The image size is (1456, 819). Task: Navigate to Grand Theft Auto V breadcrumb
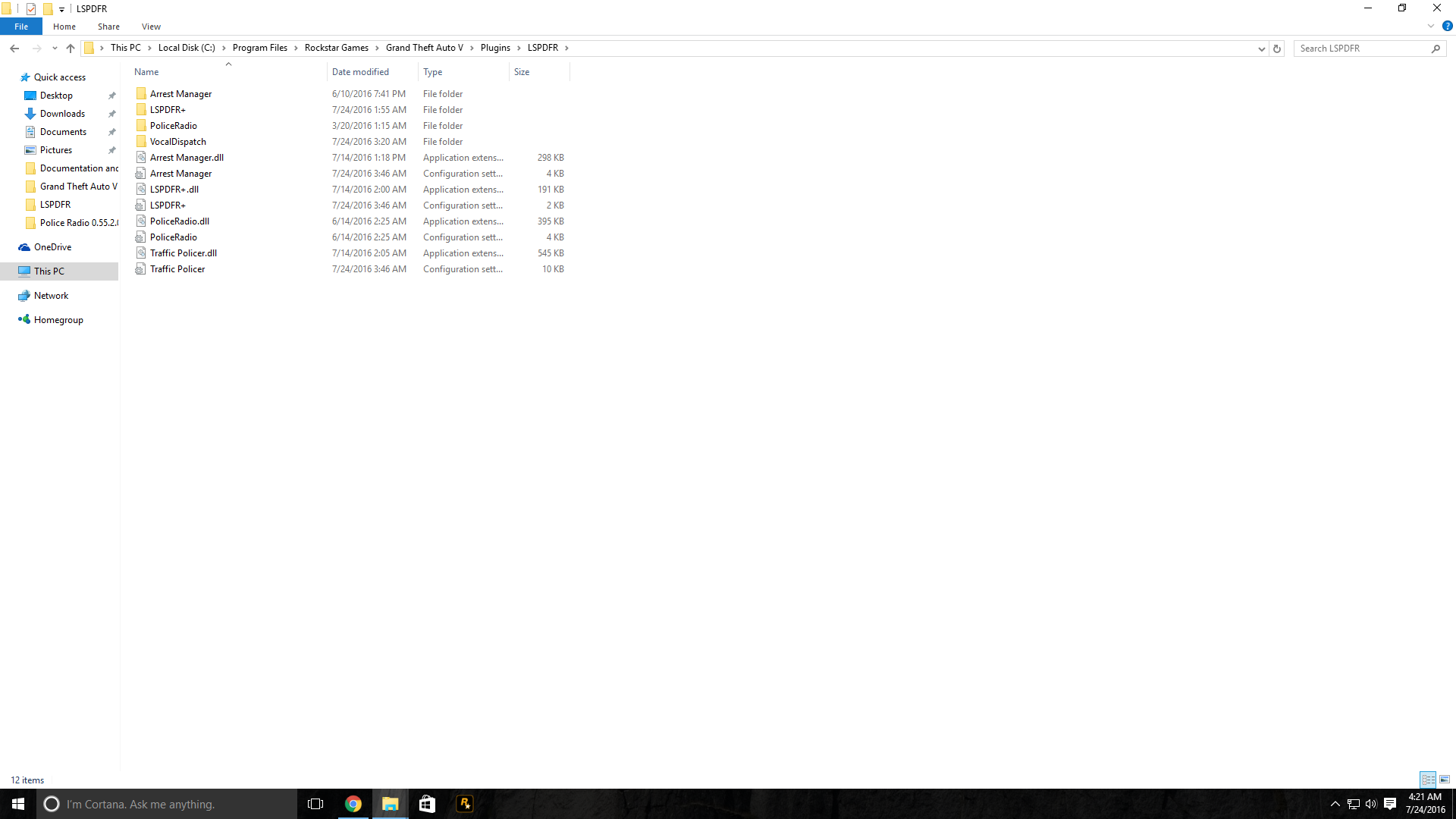(x=424, y=48)
